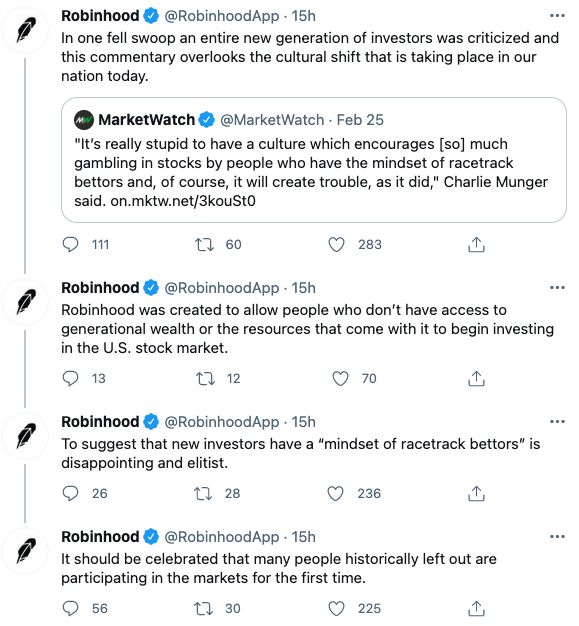Like the tweet with 236 likes
The image size is (579, 626).
point(335,493)
